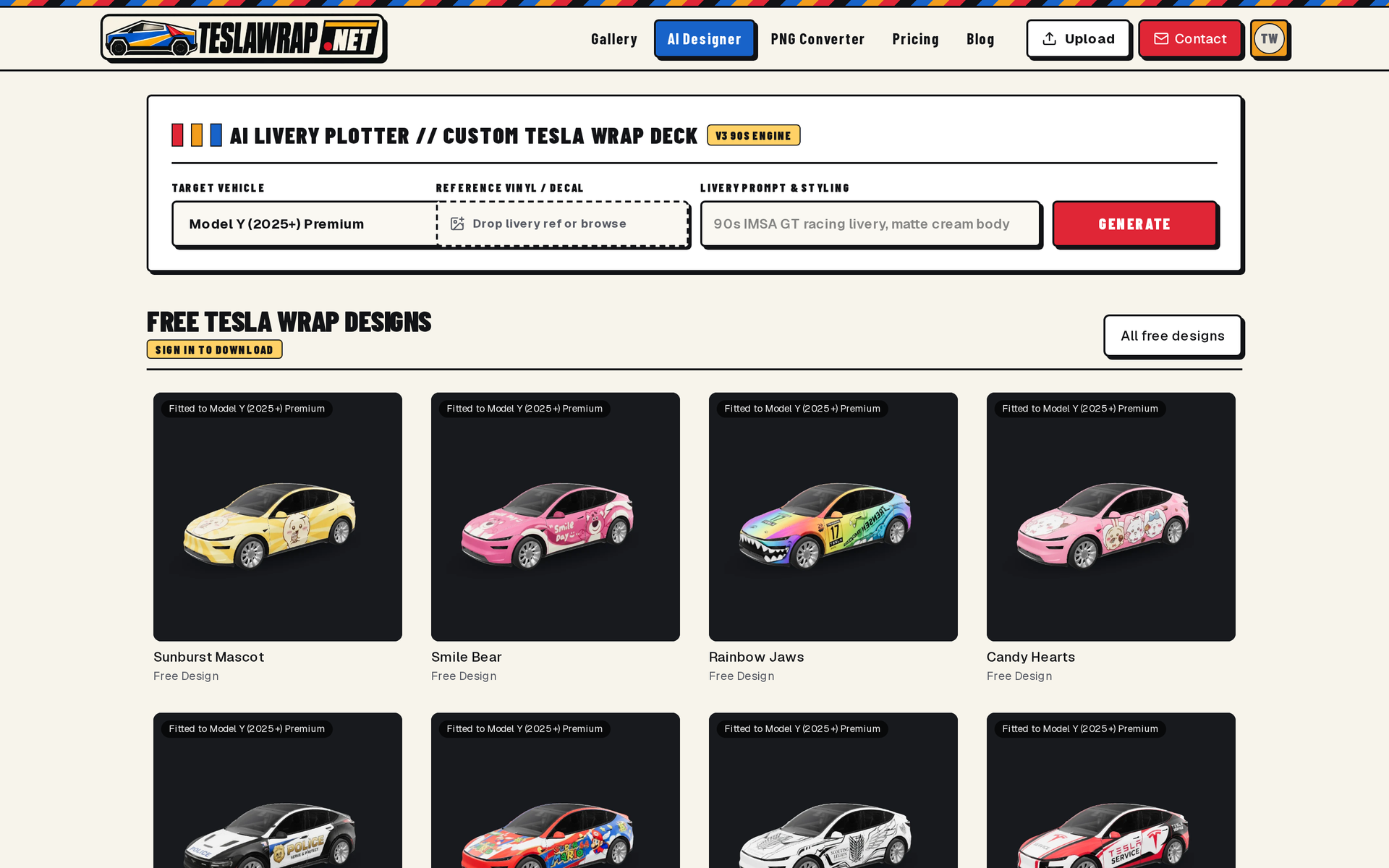The width and height of the screenshot is (1389, 868).
Task: Click the TeslaWrap.net logo
Action: click(x=243, y=38)
